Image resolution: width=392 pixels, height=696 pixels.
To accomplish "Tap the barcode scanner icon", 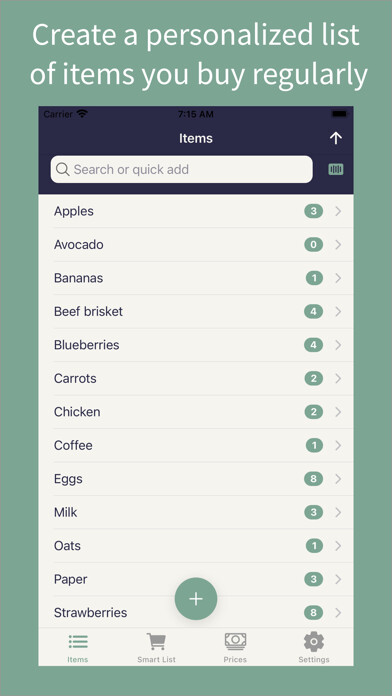I will pyautogui.click(x=336, y=169).
